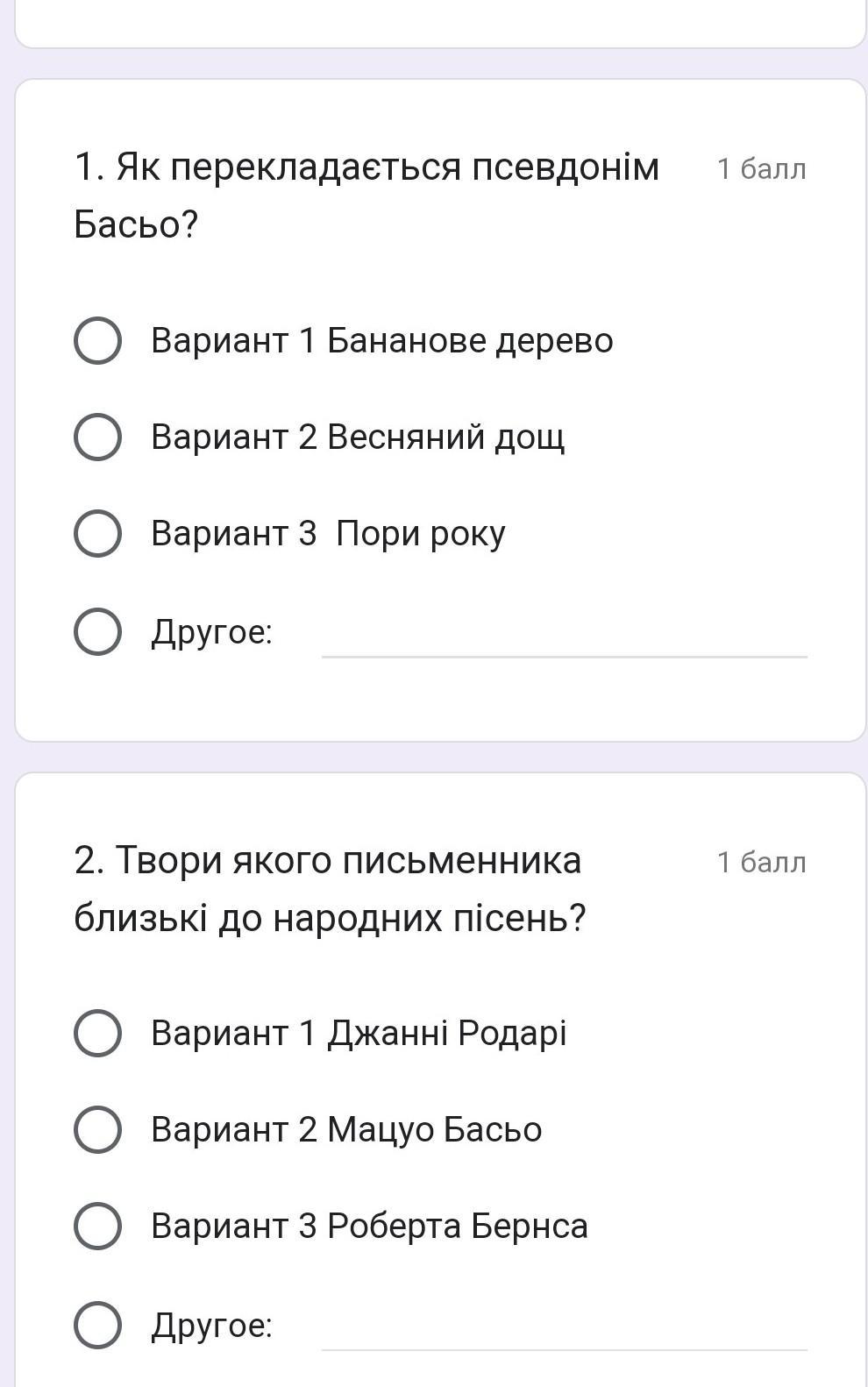Pick the Роберта Бернса radio button

point(97,1226)
